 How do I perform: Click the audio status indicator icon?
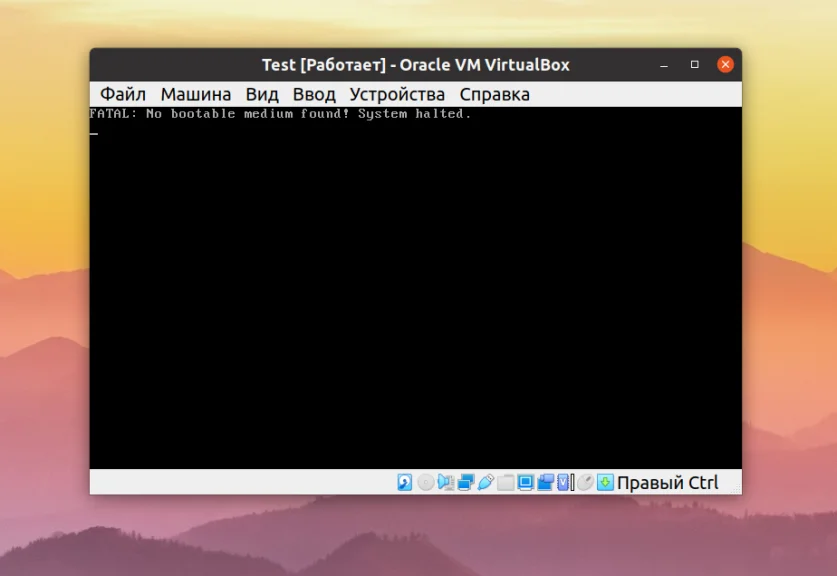[444, 482]
